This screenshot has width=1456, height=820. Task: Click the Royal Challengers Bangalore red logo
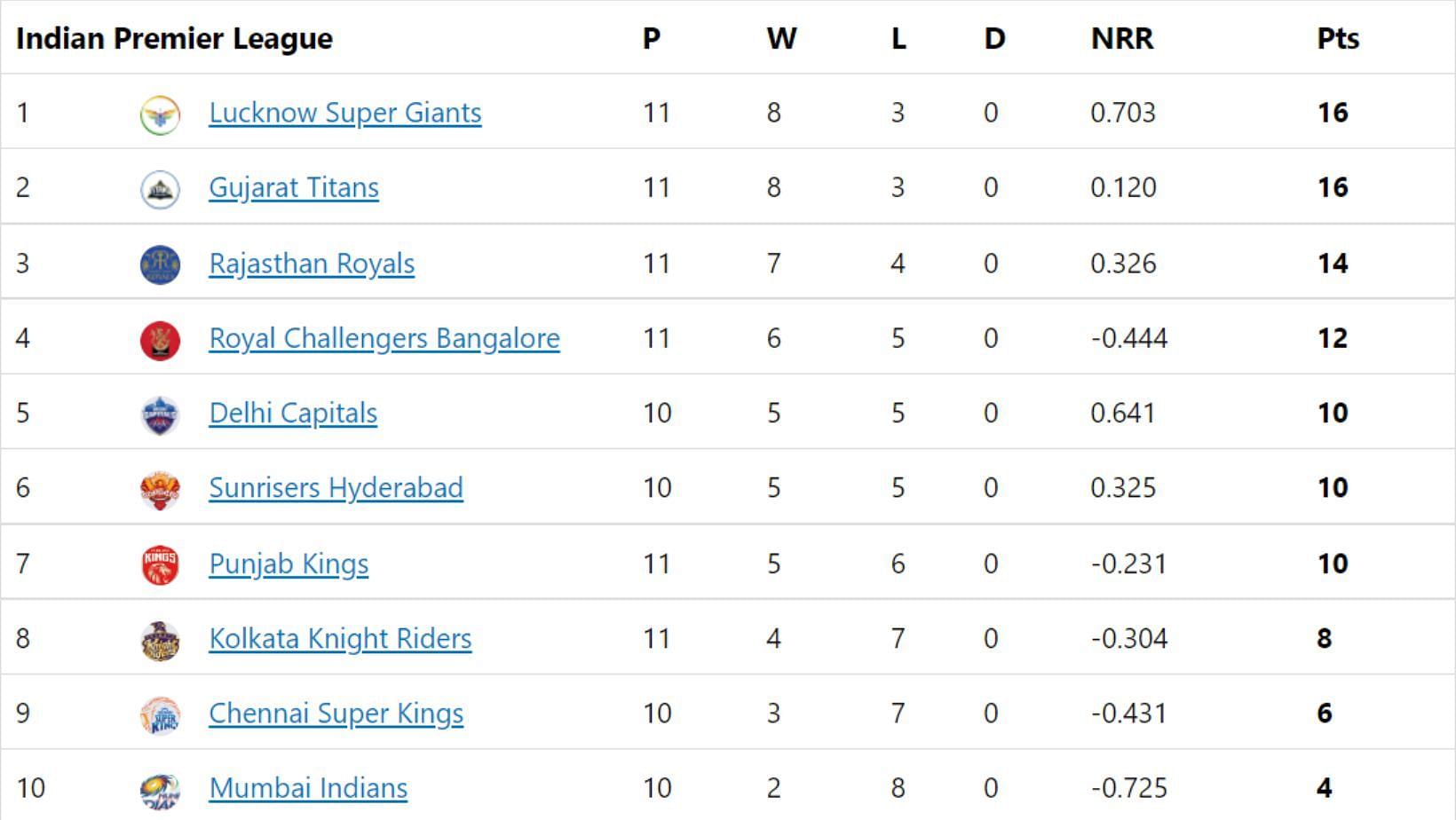tap(160, 340)
